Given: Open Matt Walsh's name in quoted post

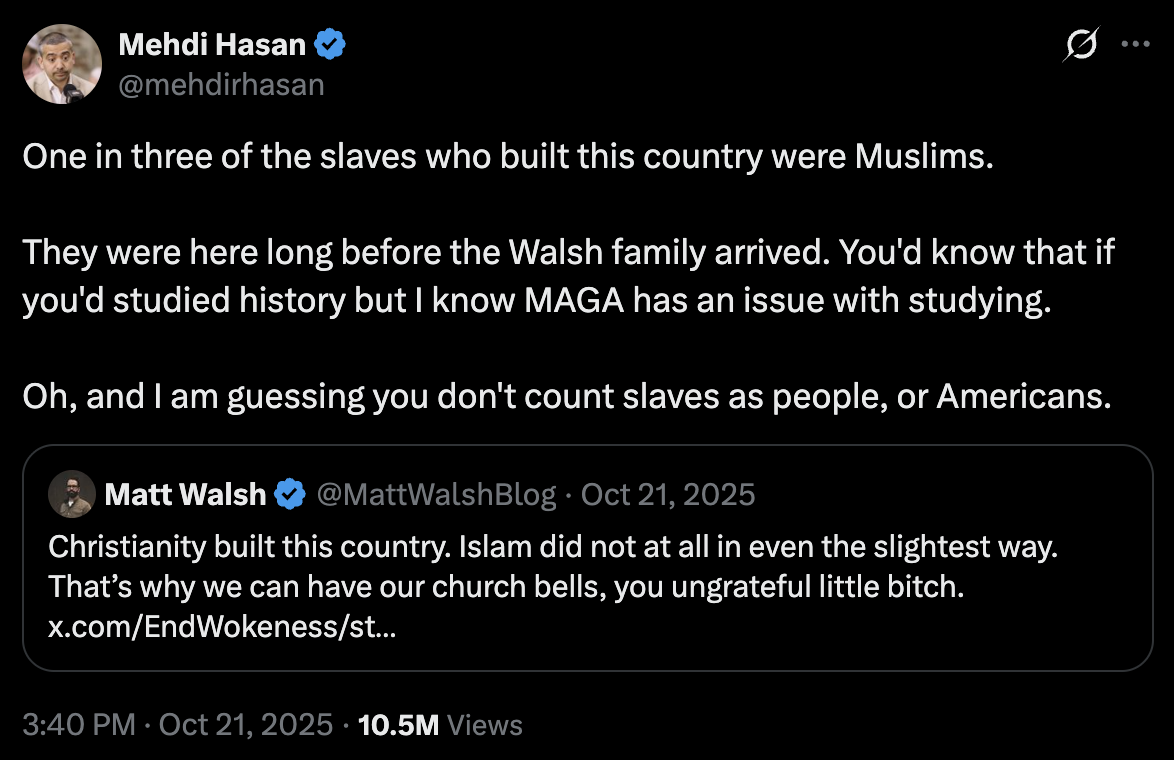Looking at the screenshot, I should point(185,494).
